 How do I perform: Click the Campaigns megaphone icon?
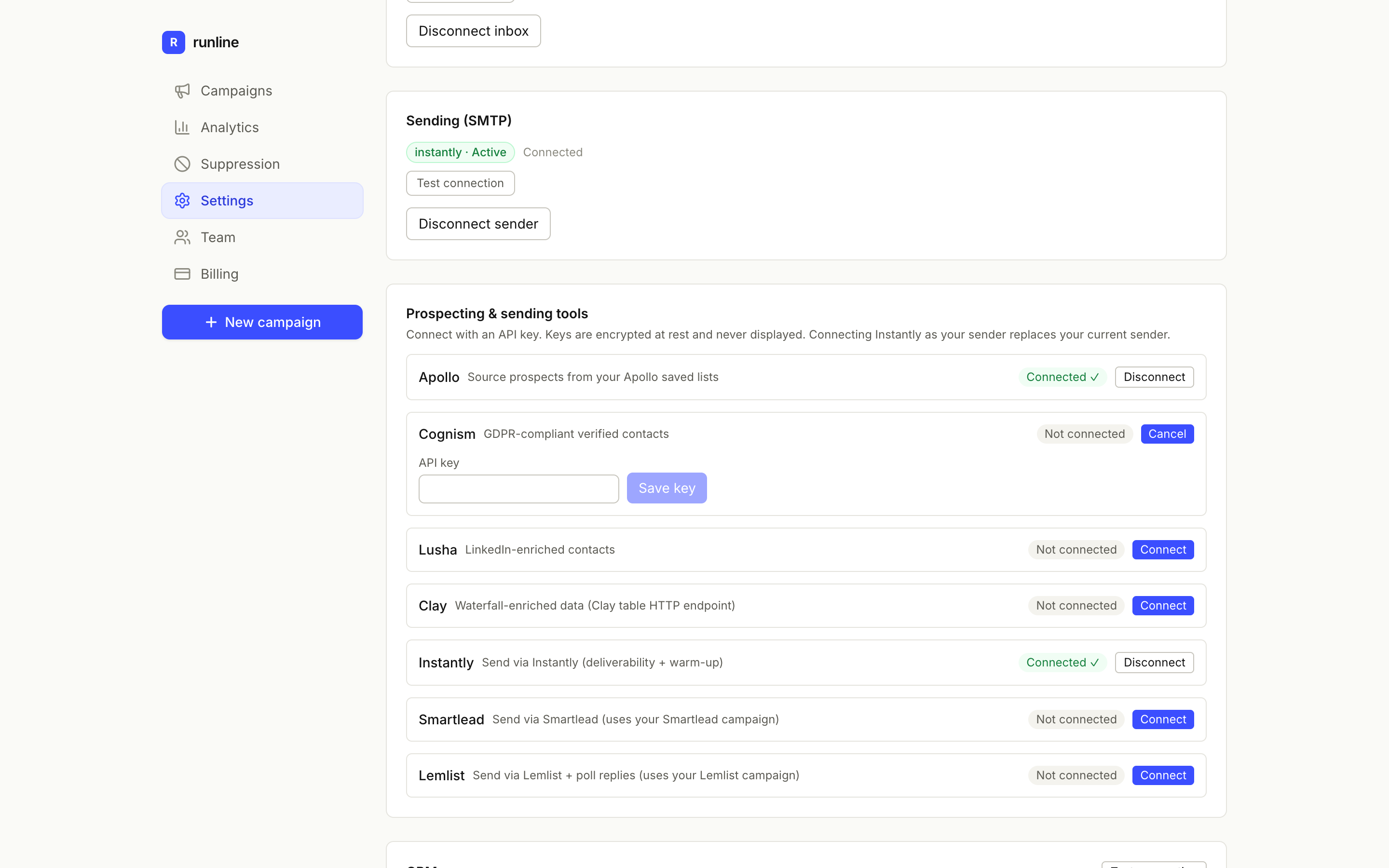182,91
